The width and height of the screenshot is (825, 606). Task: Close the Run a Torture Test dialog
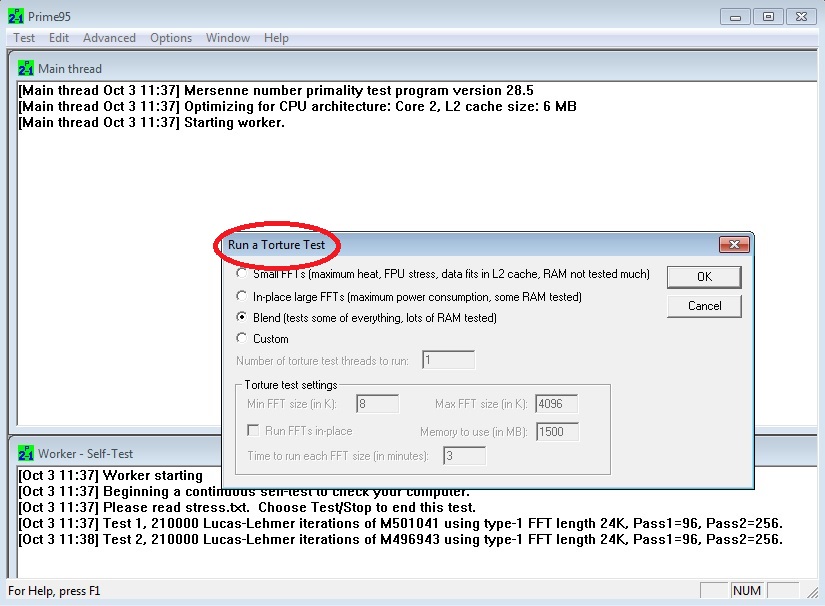[734, 245]
